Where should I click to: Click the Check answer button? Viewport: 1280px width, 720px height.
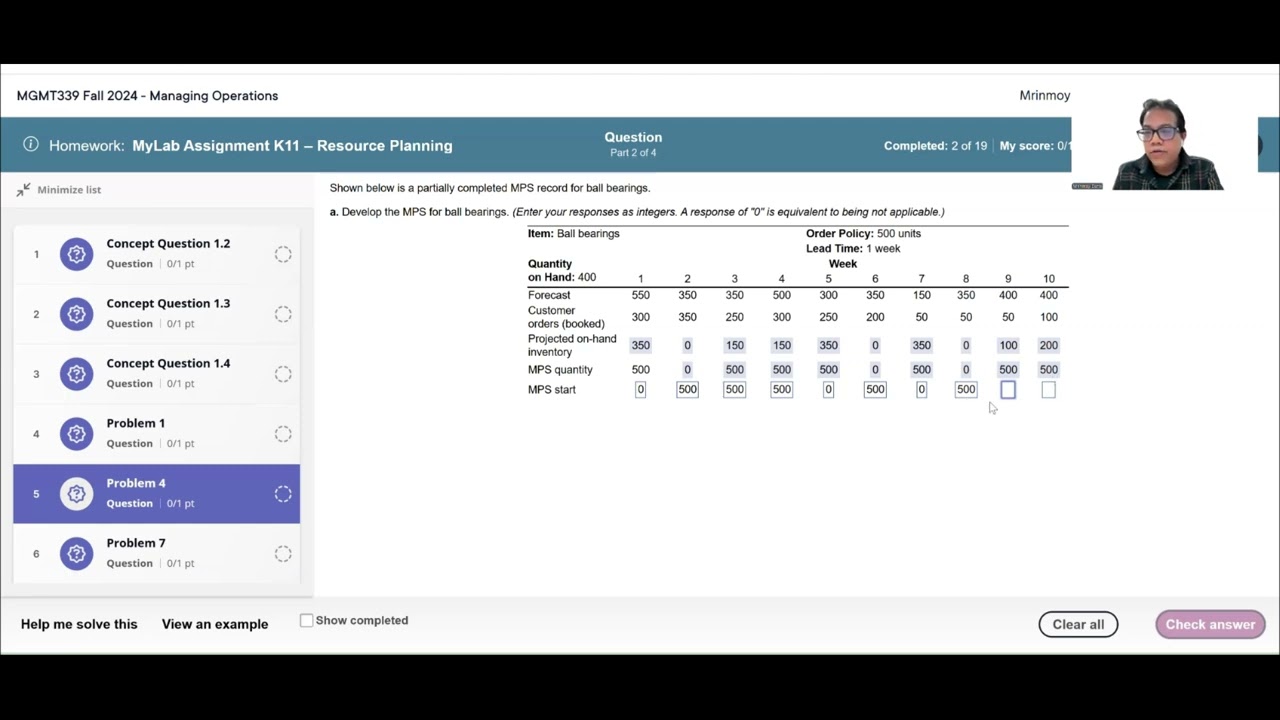click(1210, 624)
